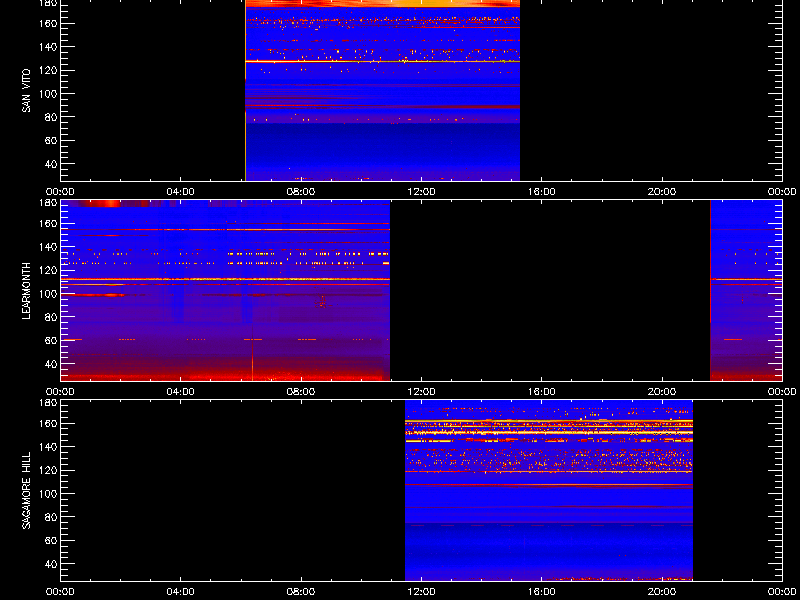Click the 140 label on Learmonth axis
The width and height of the screenshot is (800, 600).
point(48,247)
